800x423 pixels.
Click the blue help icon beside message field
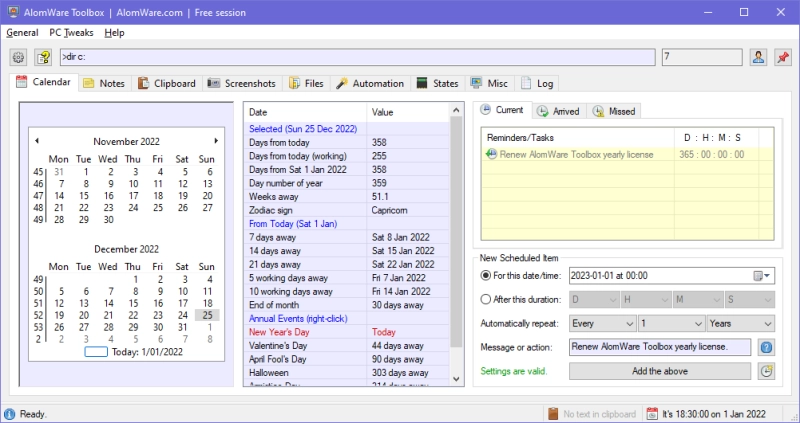[766, 347]
